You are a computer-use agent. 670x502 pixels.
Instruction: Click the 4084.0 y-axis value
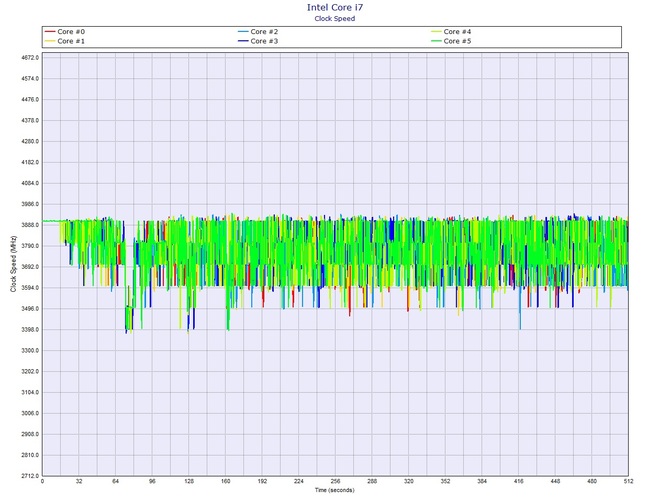point(30,183)
